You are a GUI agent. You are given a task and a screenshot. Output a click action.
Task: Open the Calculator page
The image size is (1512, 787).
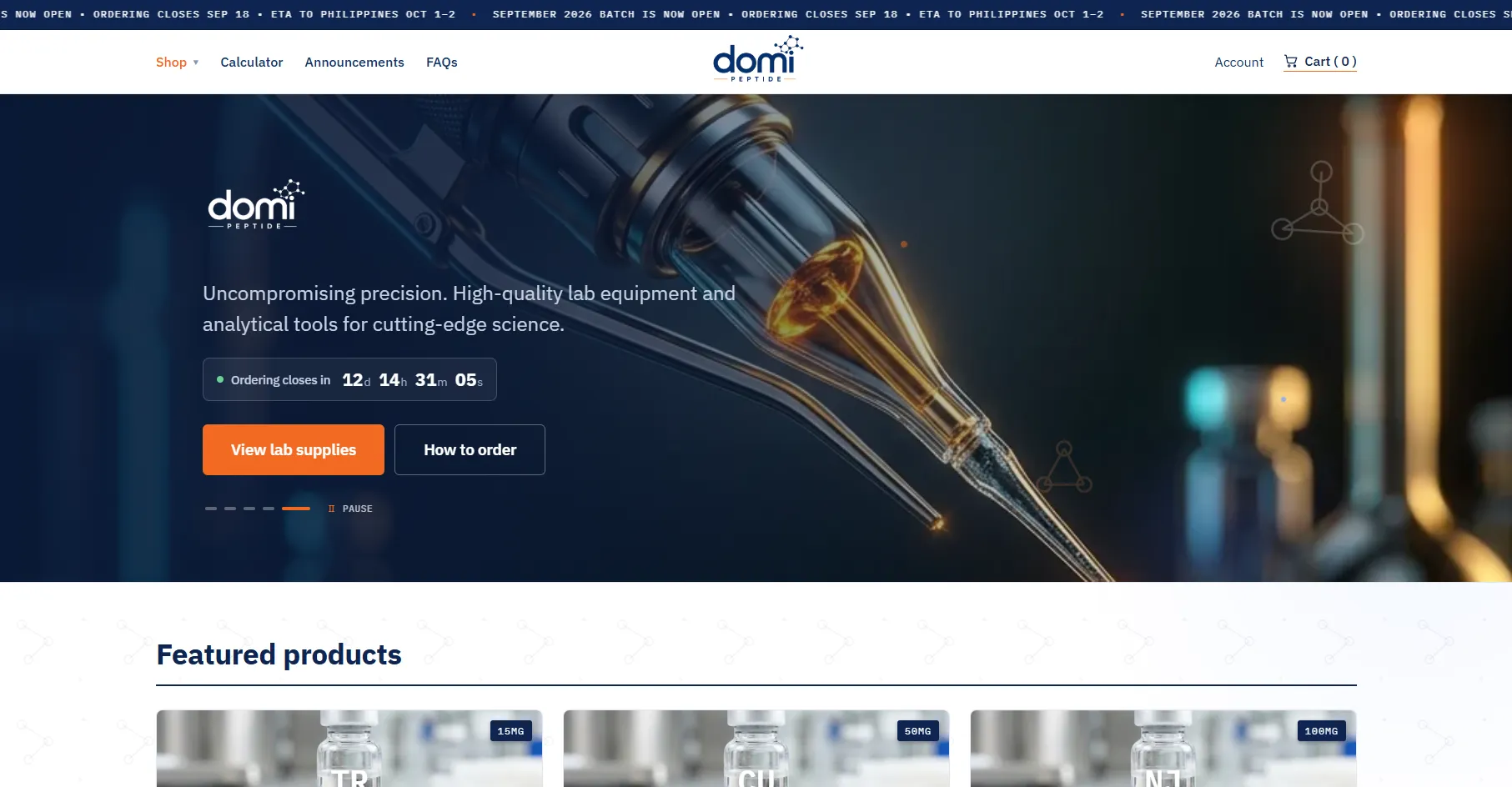tap(252, 63)
